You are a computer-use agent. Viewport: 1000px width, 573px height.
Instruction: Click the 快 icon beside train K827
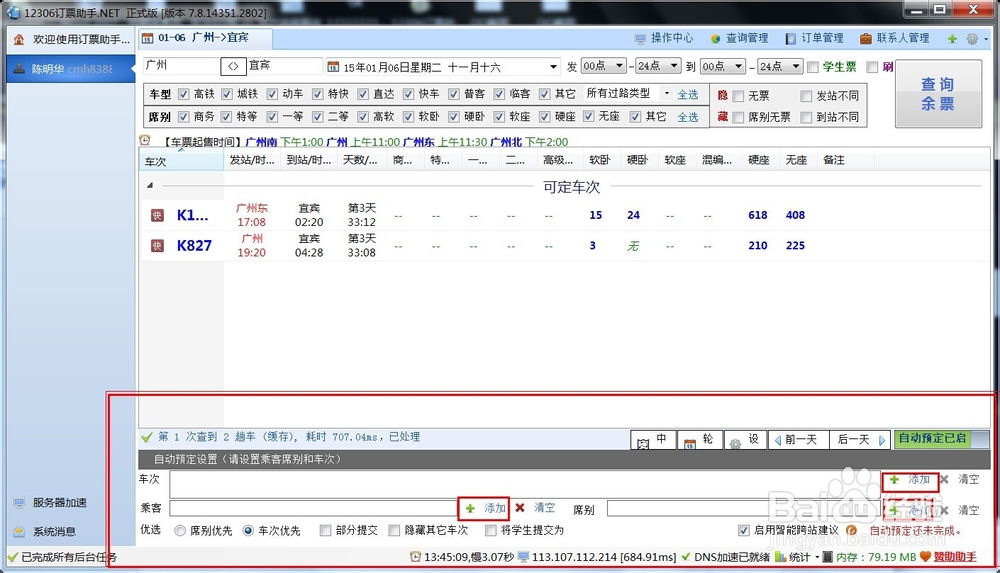click(157, 246)
